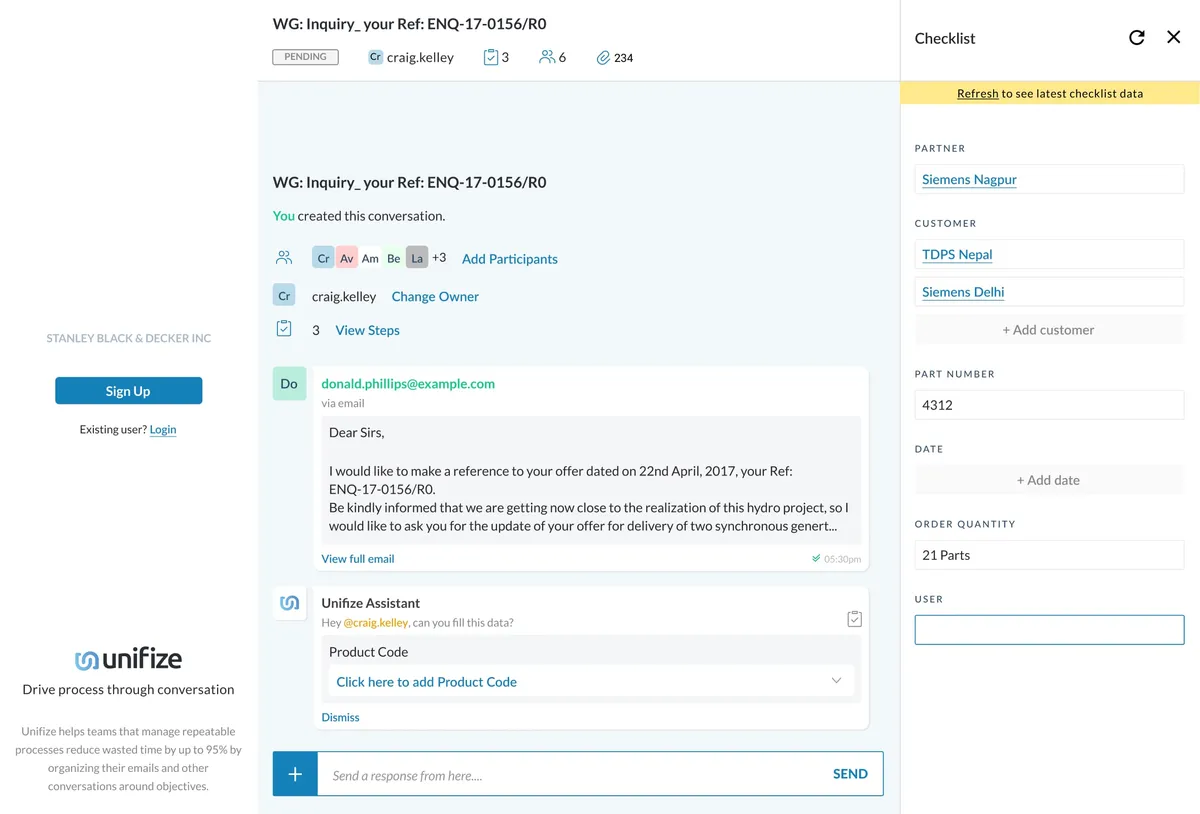1200x814 pixels.
Task: Open checklist icon on Unifize Assistant card
Action: tap(854, 619)
